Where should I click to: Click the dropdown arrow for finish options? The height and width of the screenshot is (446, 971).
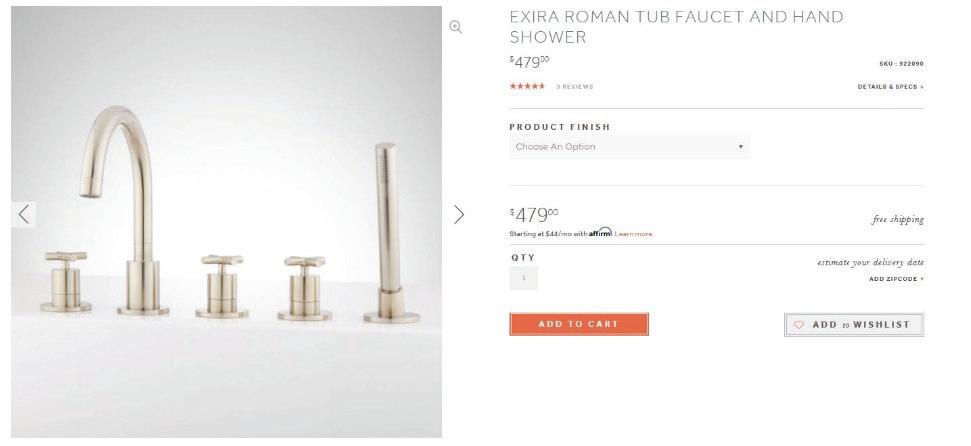point(741,147)
